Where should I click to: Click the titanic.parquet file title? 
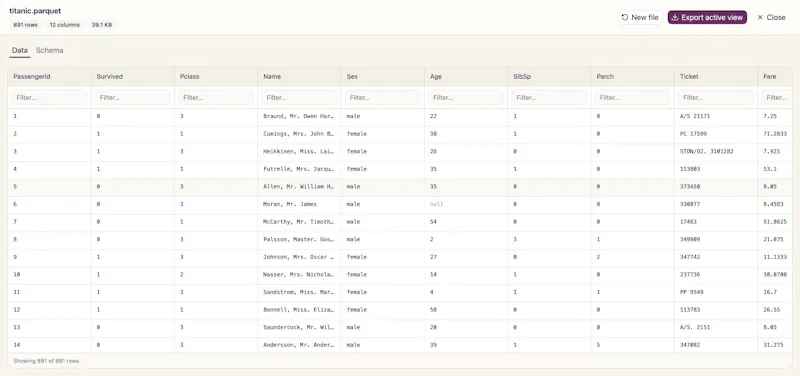coord(35,11)
